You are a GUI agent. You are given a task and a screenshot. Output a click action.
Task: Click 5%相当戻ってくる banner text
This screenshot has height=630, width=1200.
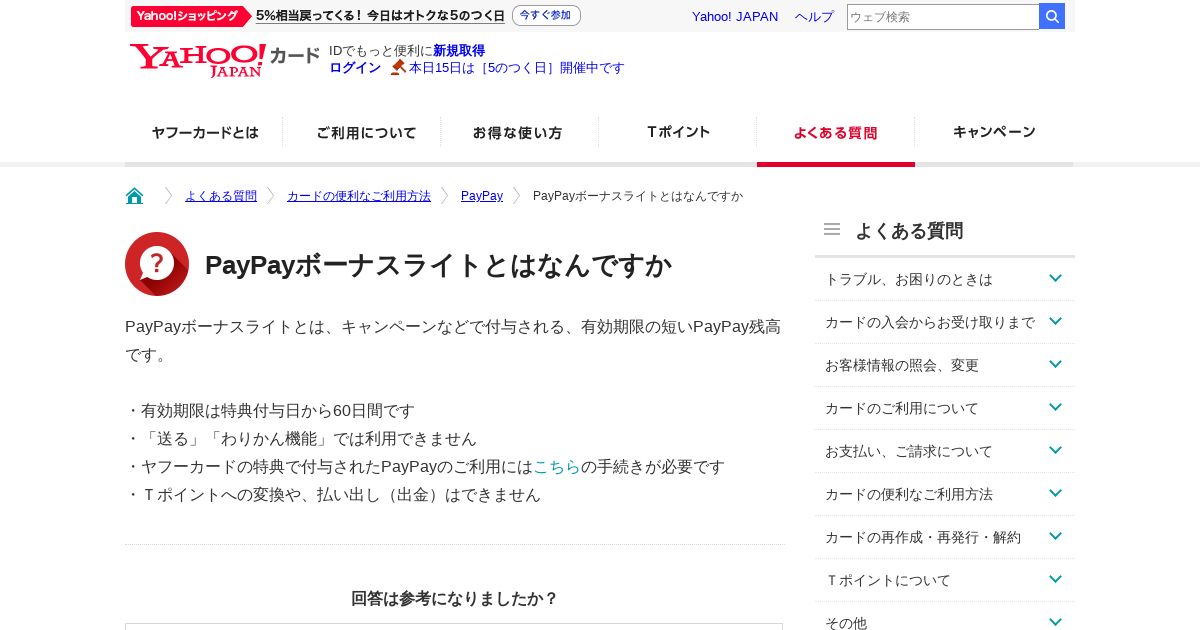[380, 16]
